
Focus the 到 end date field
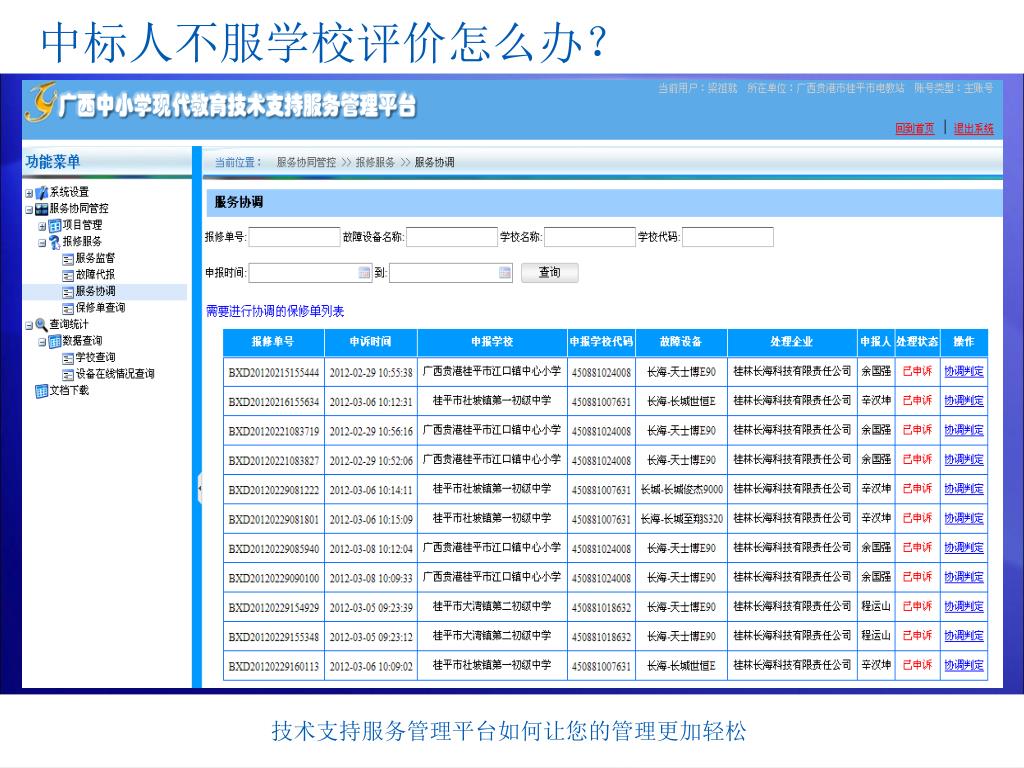(x=451, y=272)
